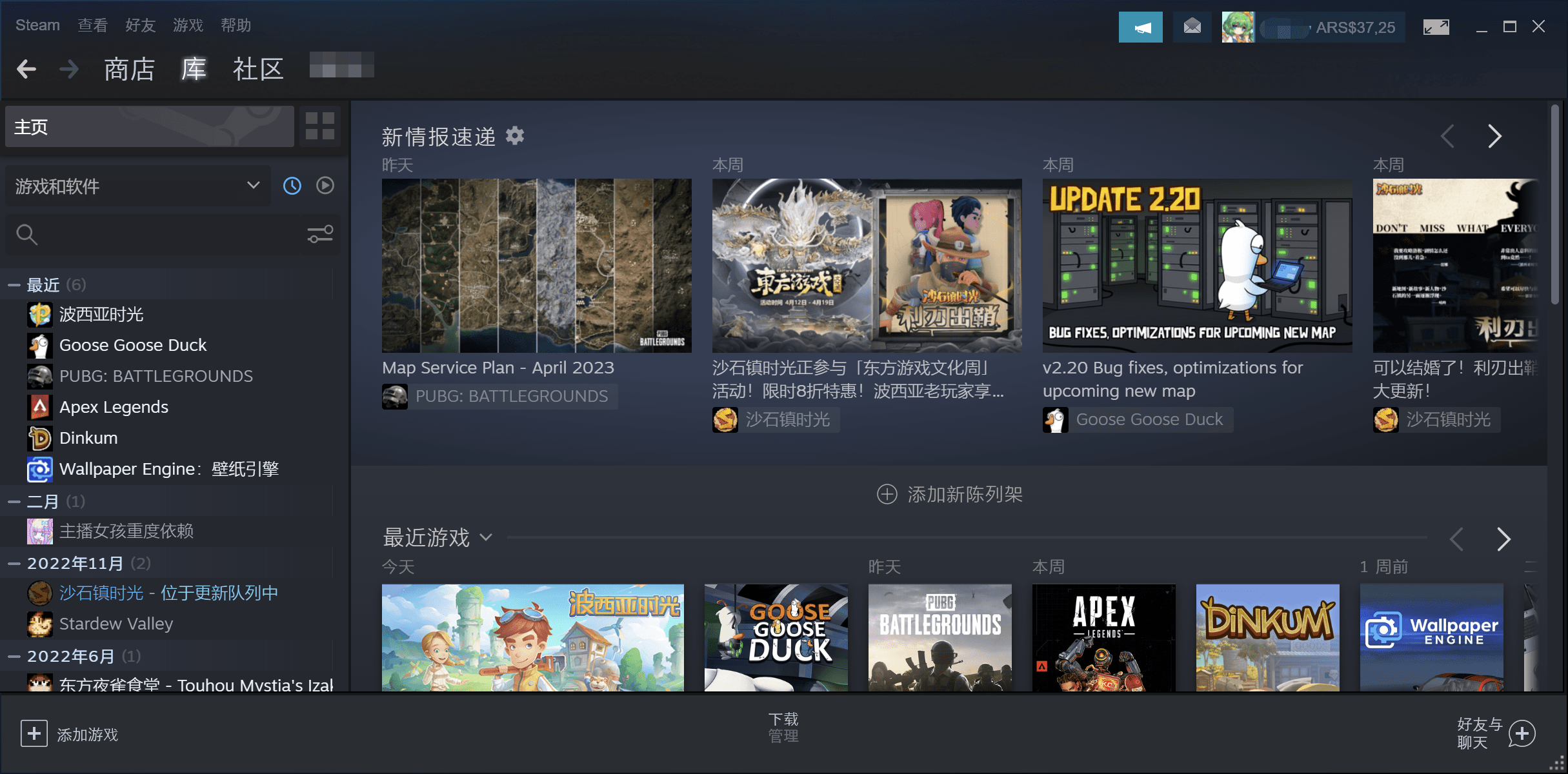Click the Stardew Valley sidebar icon
This screenshot has height=774, width=1568.
coord(40,624)
